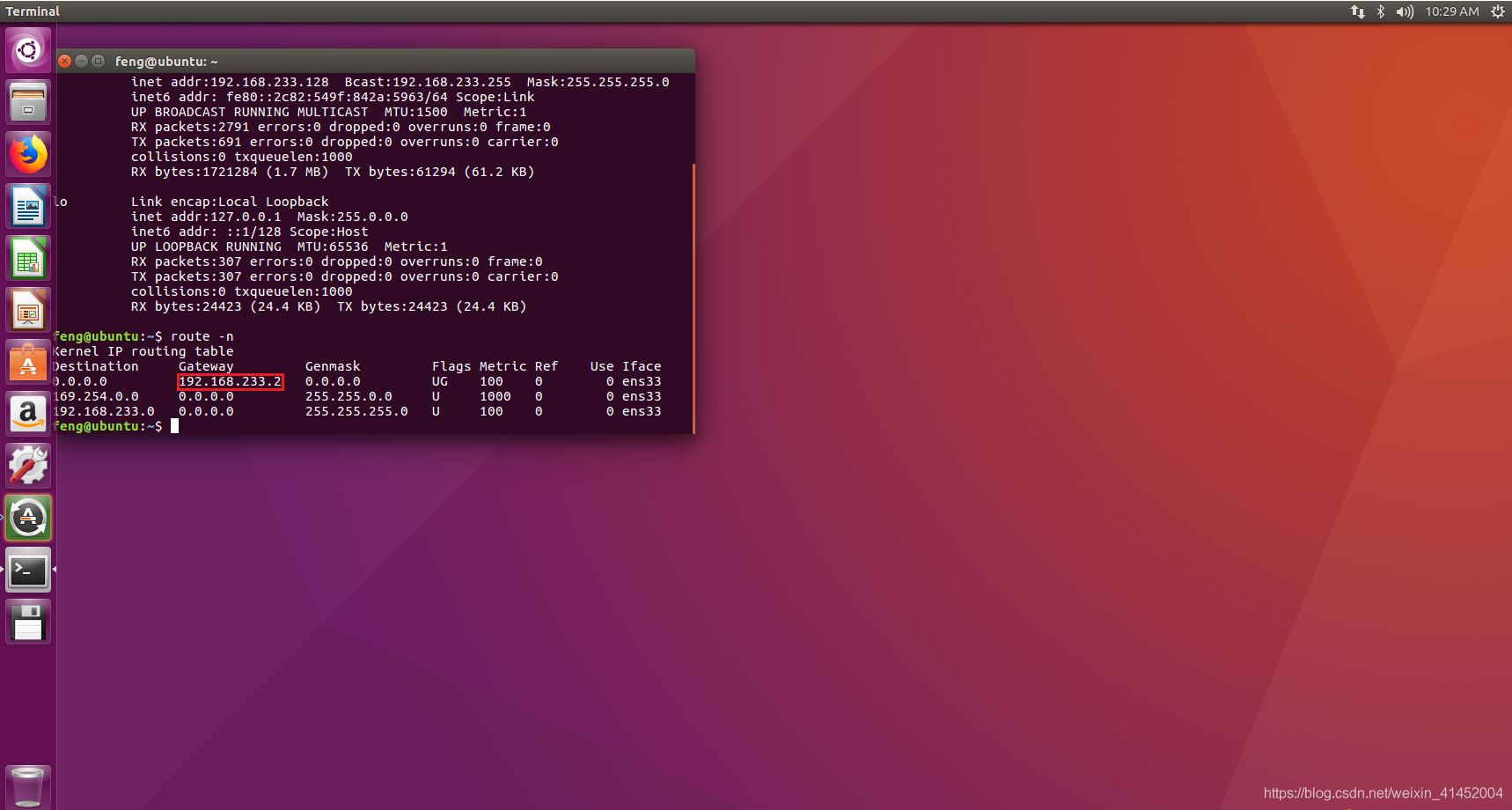Screen dimensions: 1512x810
Task: Open LibreOffice Calc spreadsheet
Action: (x=28, y=259)
